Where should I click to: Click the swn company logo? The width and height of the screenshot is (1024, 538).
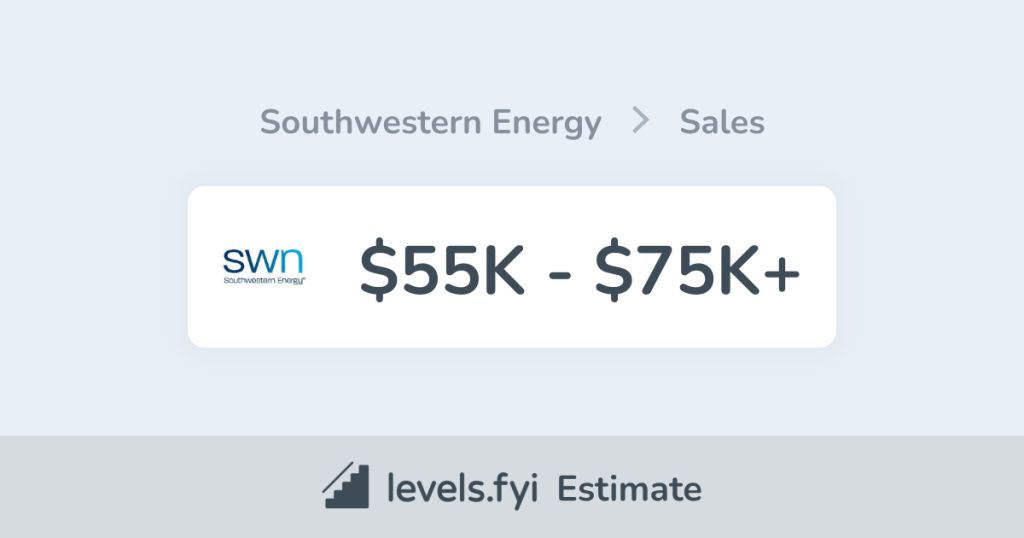pos(264,267)
